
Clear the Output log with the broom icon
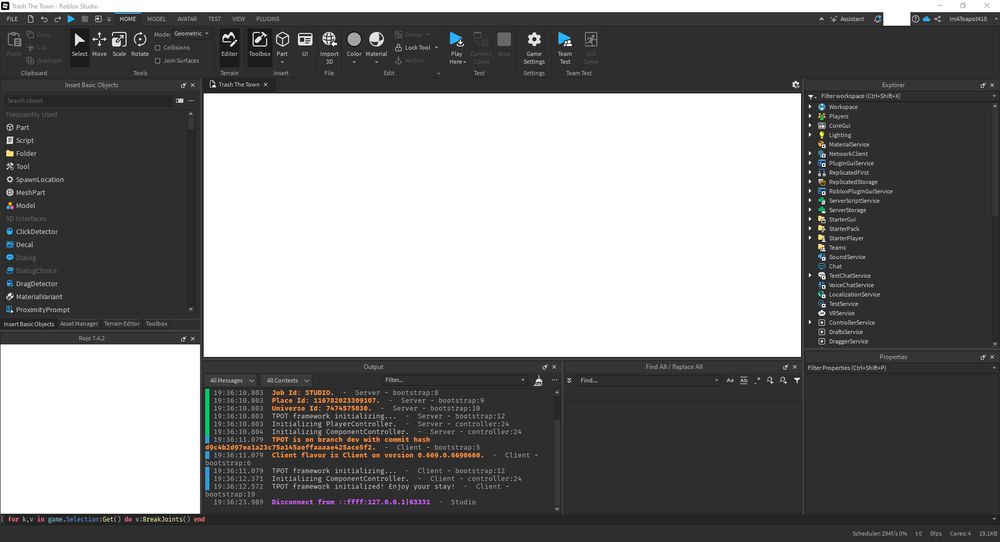pos(538,381)
